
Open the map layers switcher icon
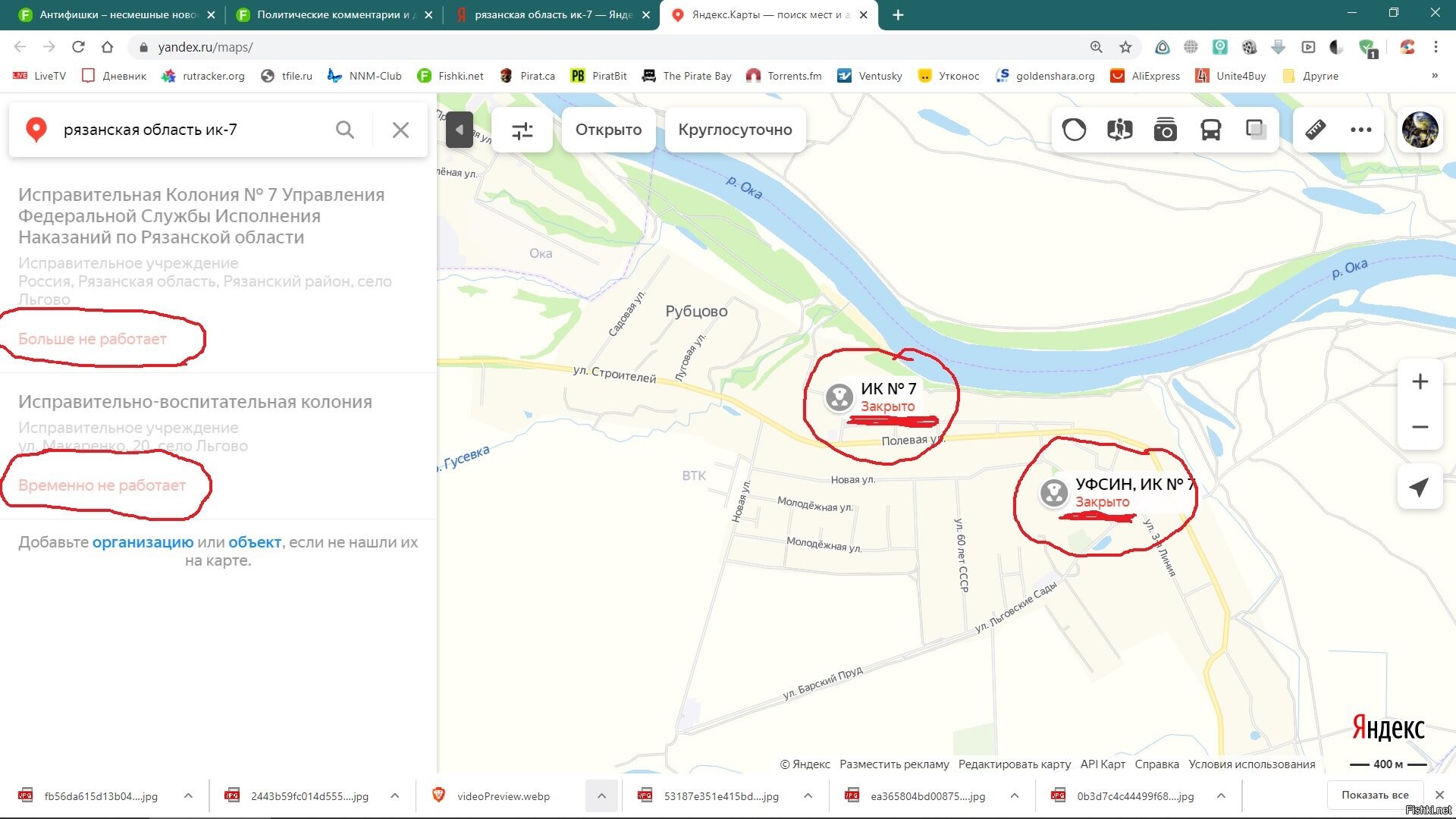pyautogui.click(x=1256, y=130)
